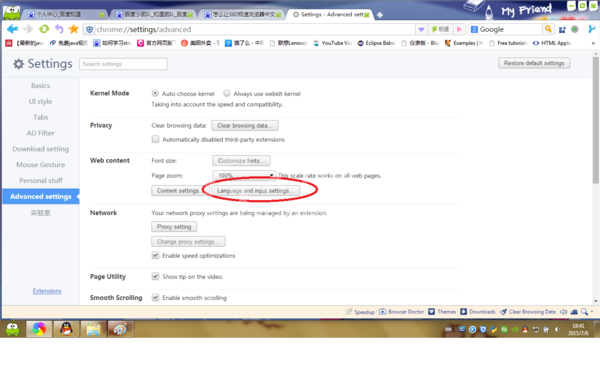Select Auto choose kernel radio

pos(155,93)
